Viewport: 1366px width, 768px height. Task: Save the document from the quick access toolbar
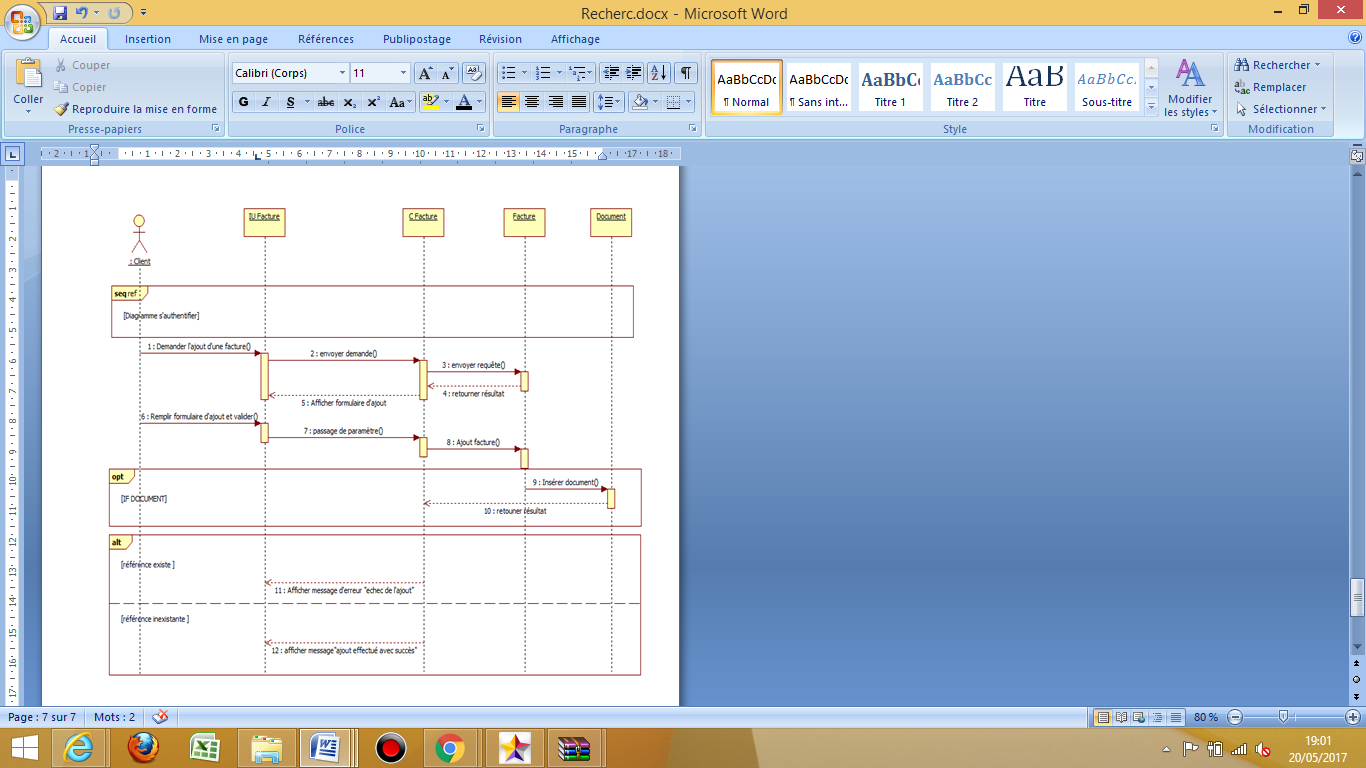click(x=60, y=13)
